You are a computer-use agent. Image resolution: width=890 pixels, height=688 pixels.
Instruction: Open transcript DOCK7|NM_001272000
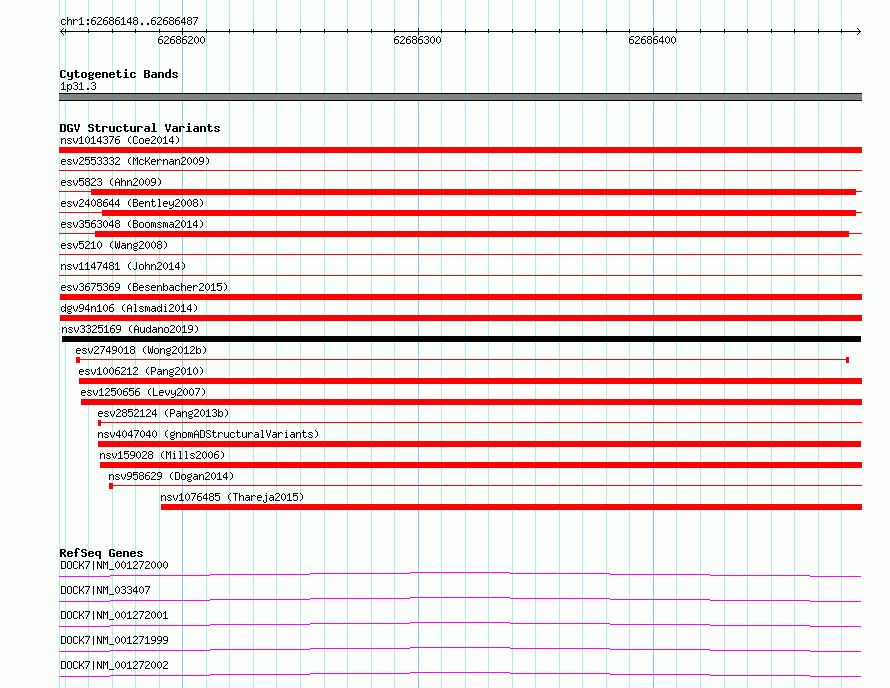114,565
